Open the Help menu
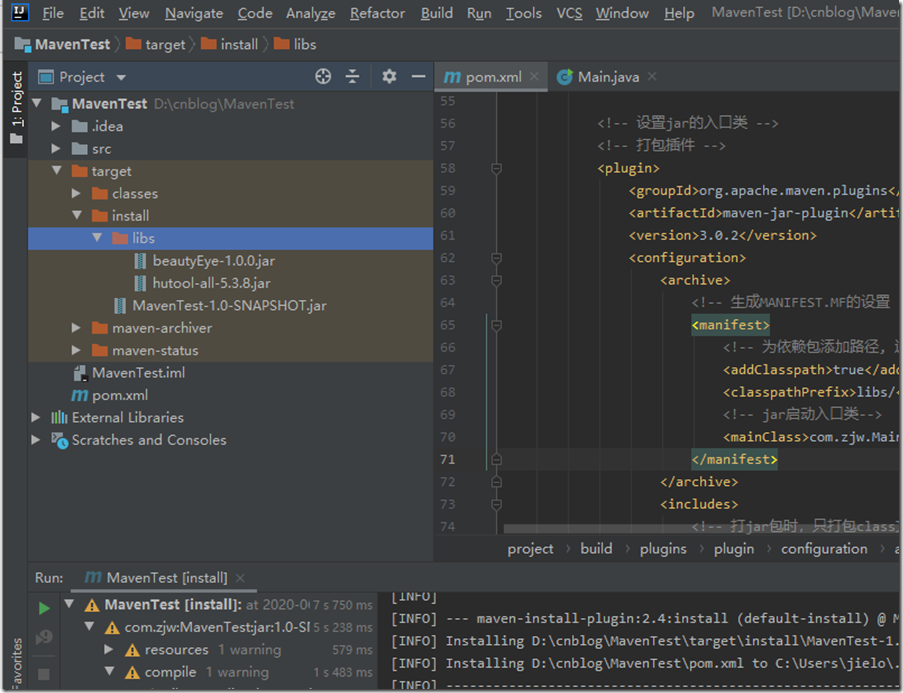This screenshot has width=903, height=693. click(679, 13)
